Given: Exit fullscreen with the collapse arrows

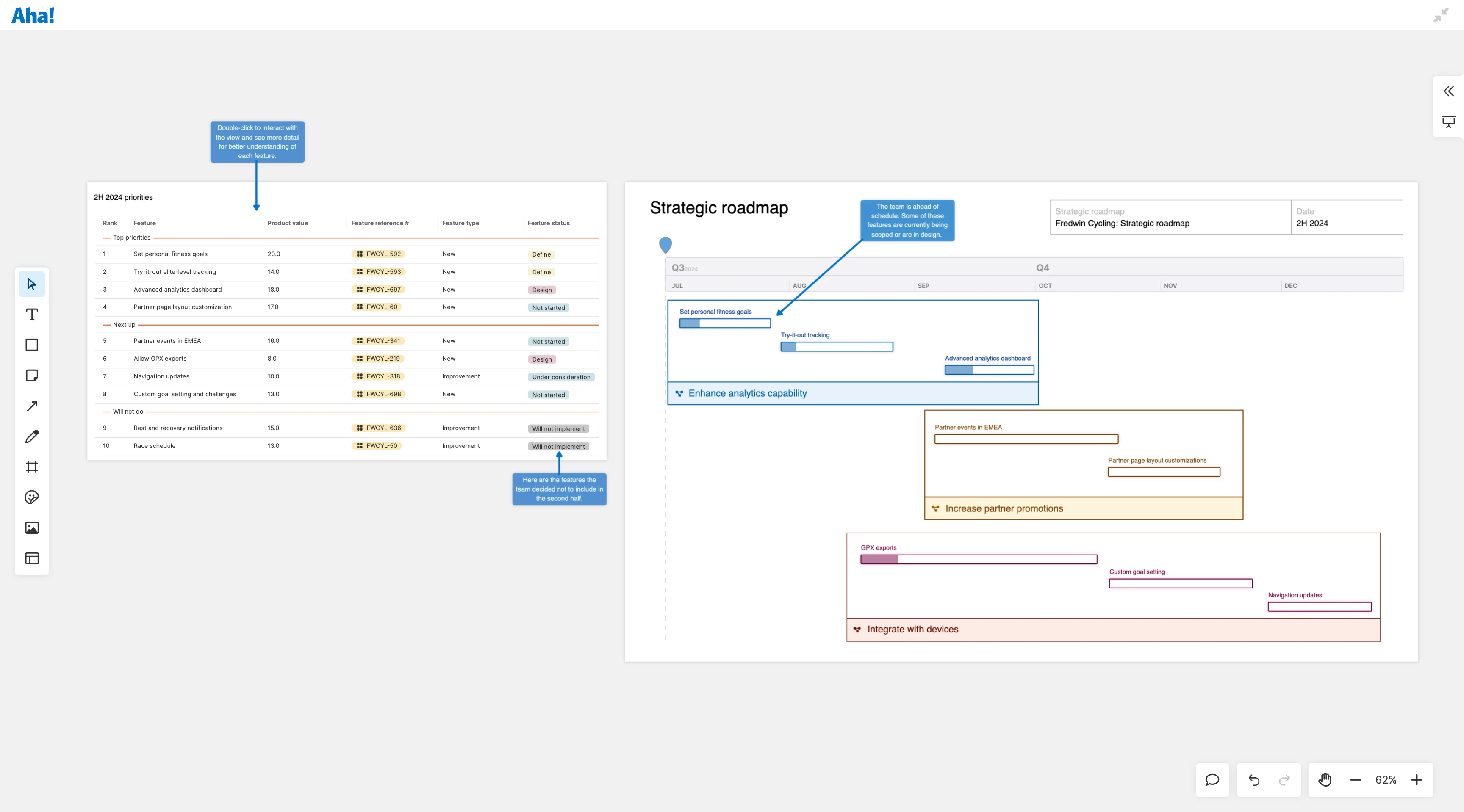Looking at the screenshot, I should pos(1441,15).
